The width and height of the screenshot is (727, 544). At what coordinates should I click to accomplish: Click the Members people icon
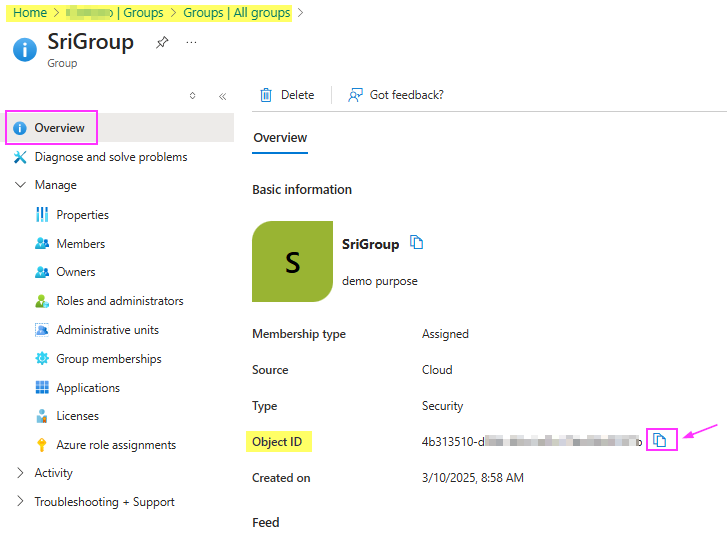coord(42,243)
